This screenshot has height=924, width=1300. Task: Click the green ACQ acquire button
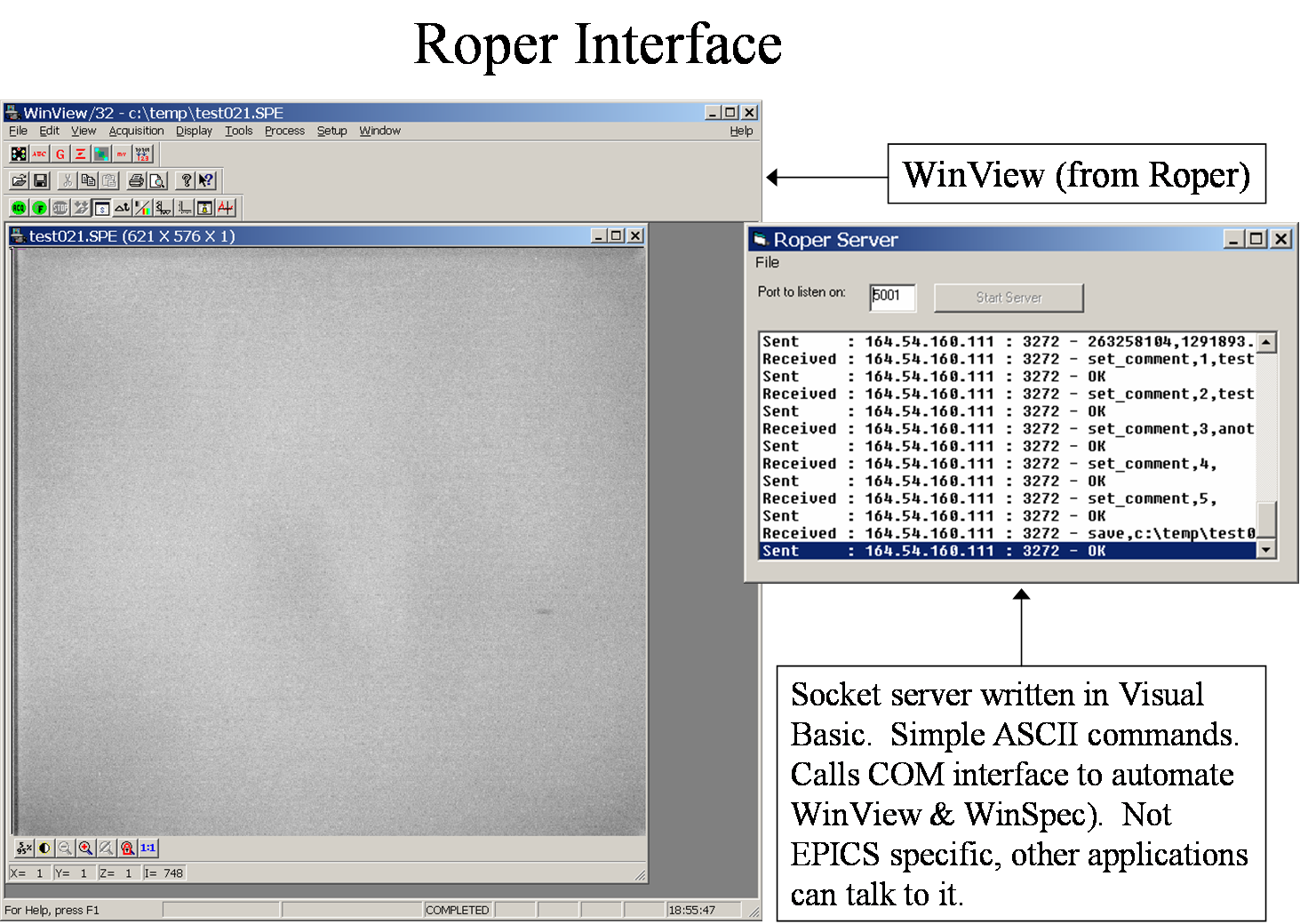pos(19,208)
